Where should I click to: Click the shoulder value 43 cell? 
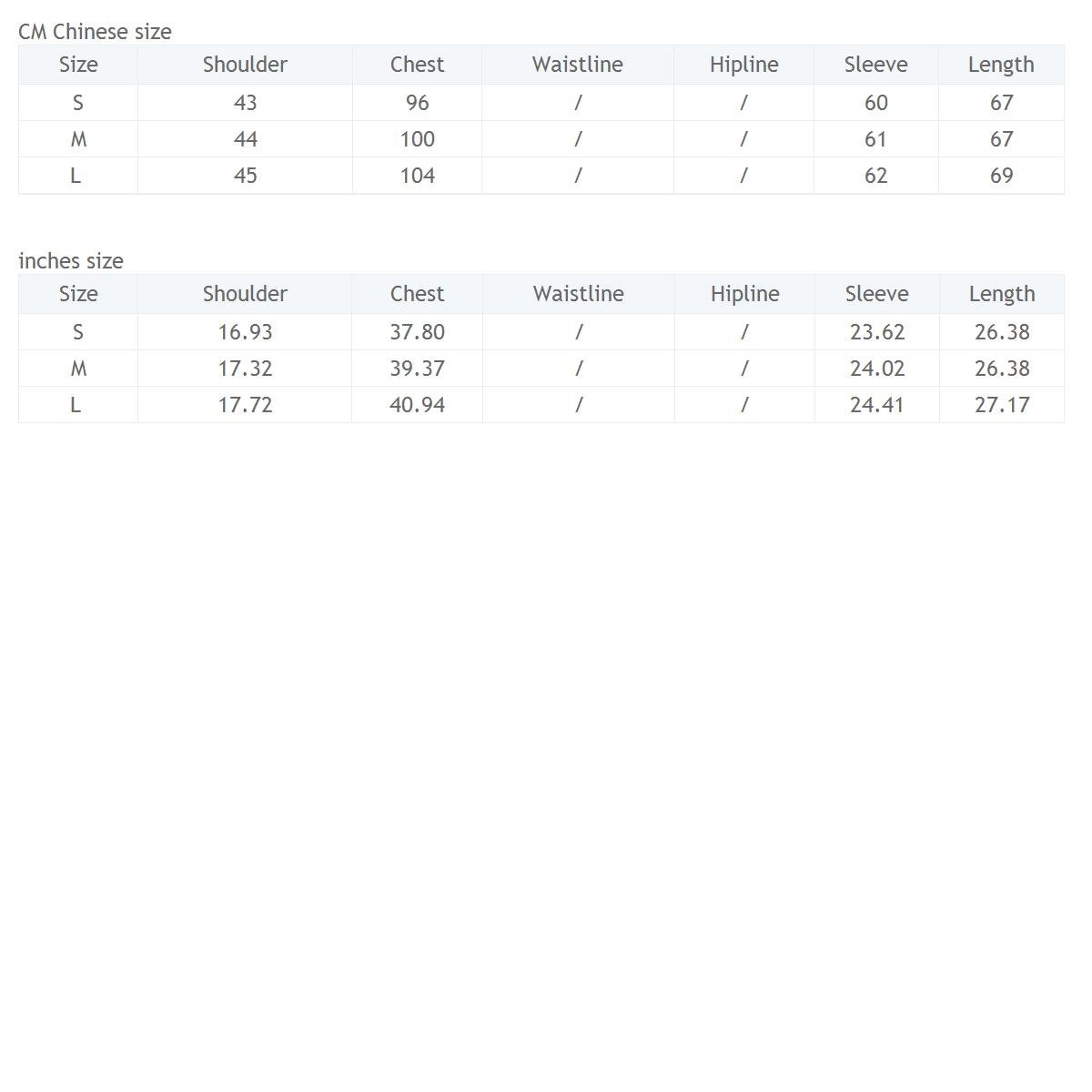click(245, 103)
